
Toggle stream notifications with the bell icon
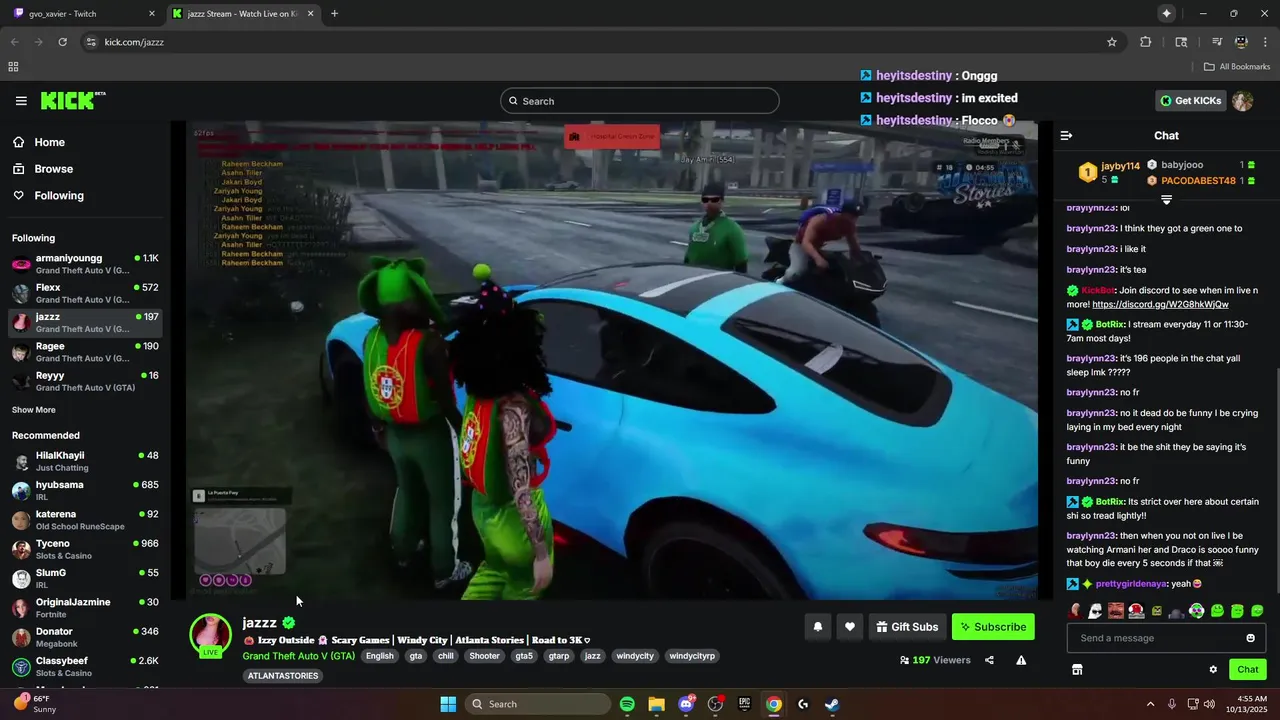(817, 627)
